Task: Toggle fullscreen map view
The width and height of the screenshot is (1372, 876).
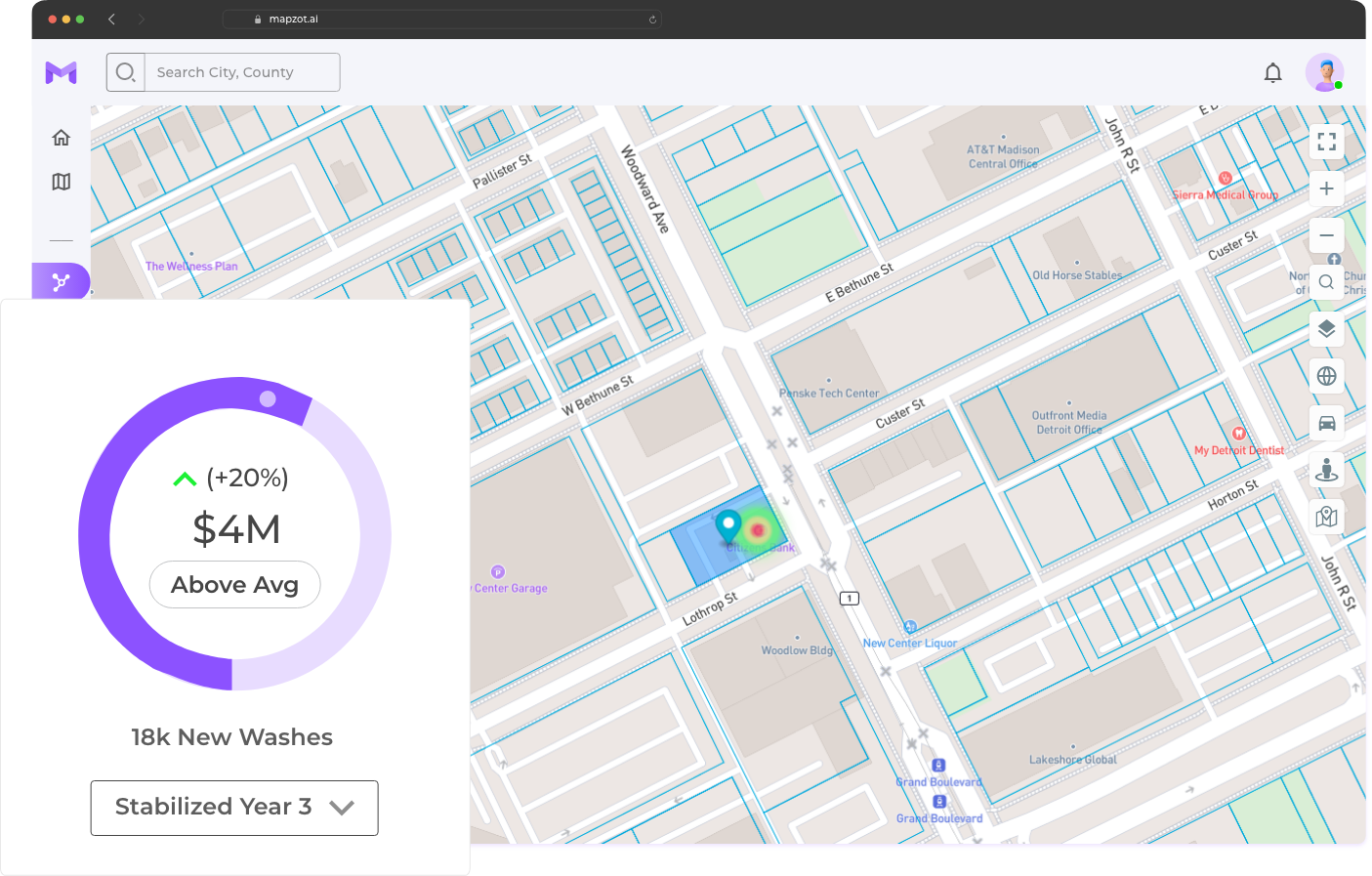Action: (1326, 142)
